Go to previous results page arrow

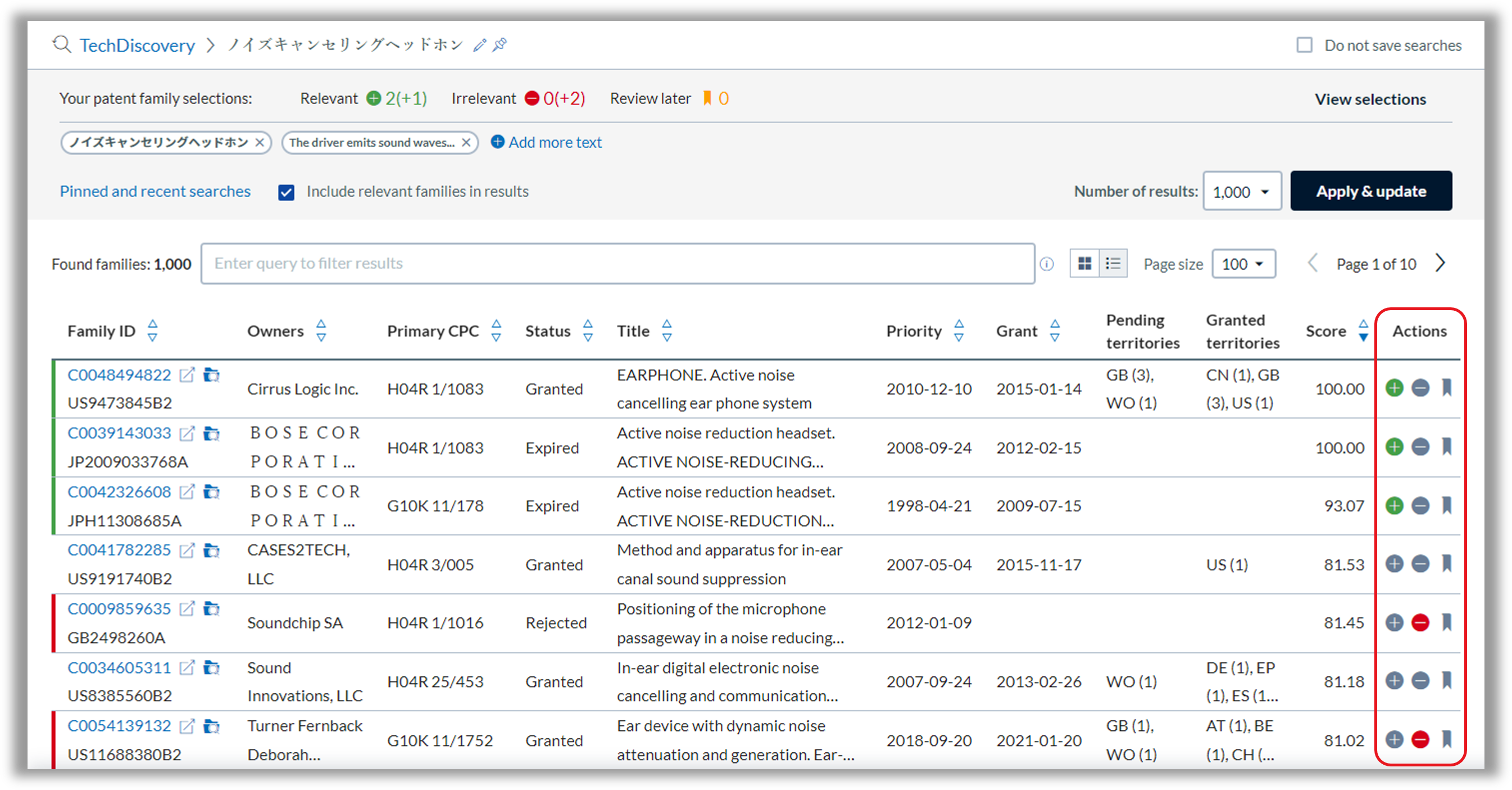pyautogui.click(x=1313, y=264)
